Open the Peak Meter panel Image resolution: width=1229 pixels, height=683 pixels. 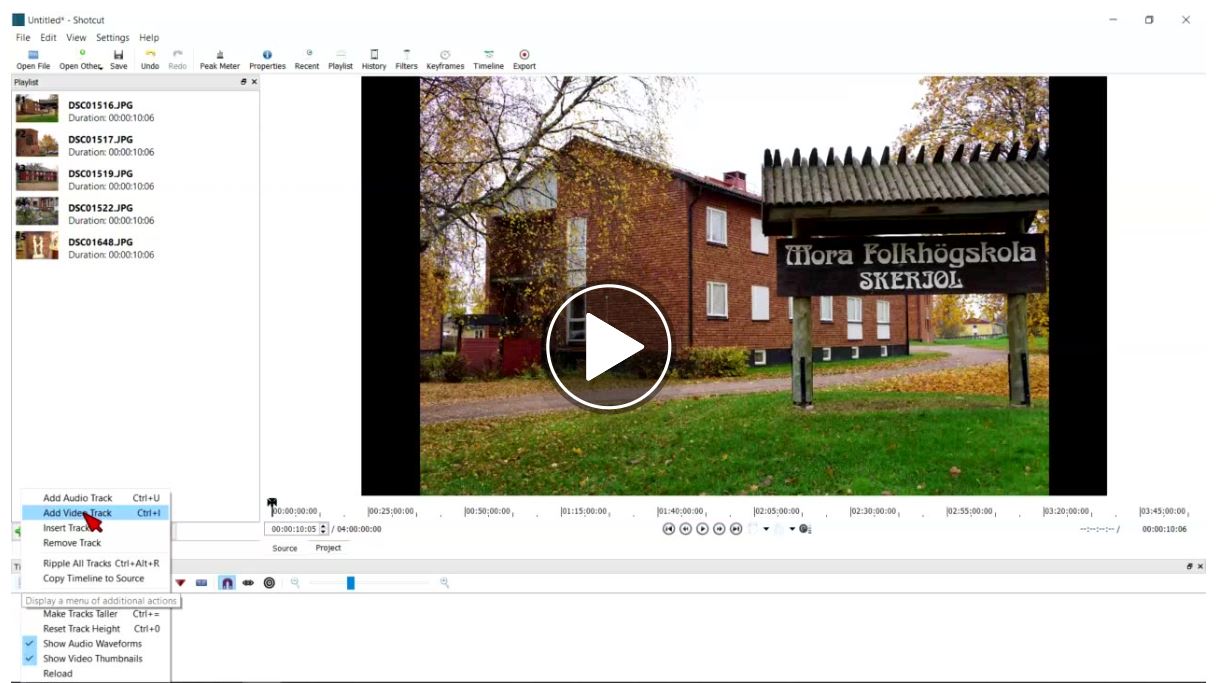pyautogui.click(x=220, y=60)
